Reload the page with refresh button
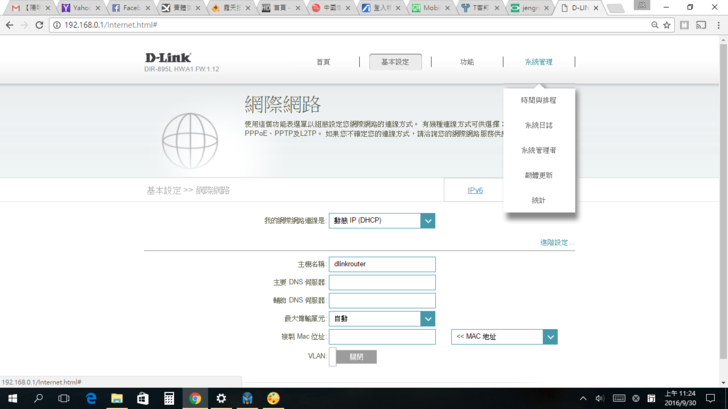 [x=39, y=25]
